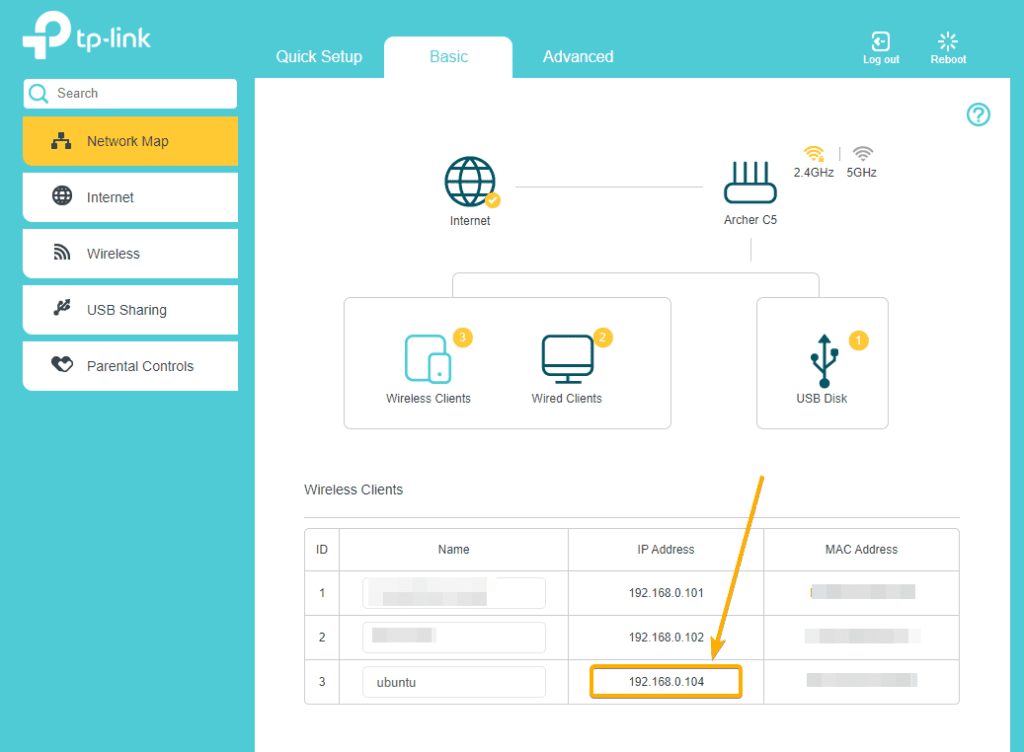Open Network Map from the sidebar

click(x=130, y=141)
